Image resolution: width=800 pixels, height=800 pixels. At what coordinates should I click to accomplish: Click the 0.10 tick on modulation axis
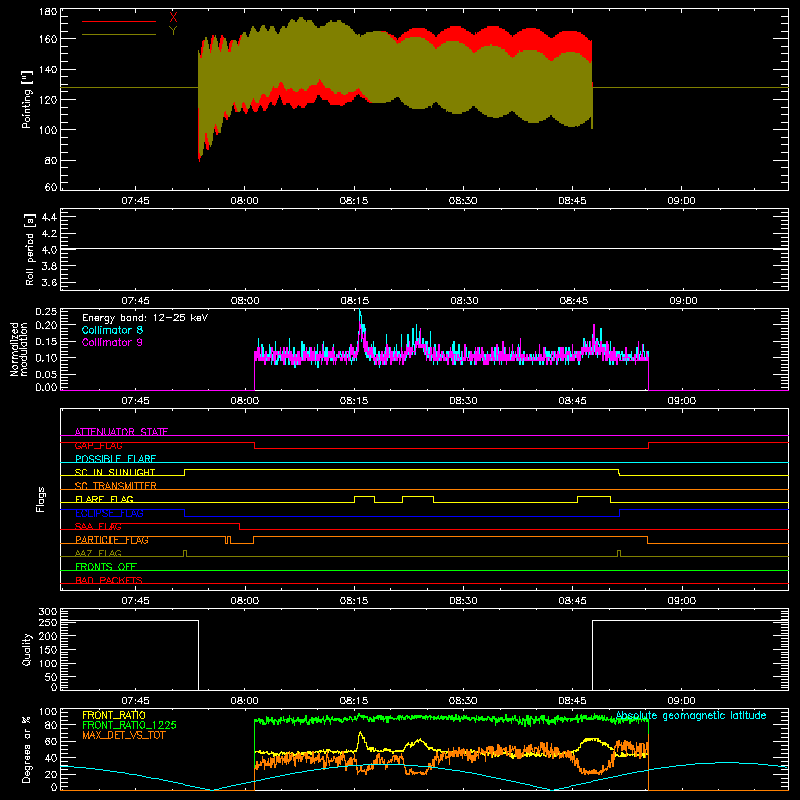[47, 357]
